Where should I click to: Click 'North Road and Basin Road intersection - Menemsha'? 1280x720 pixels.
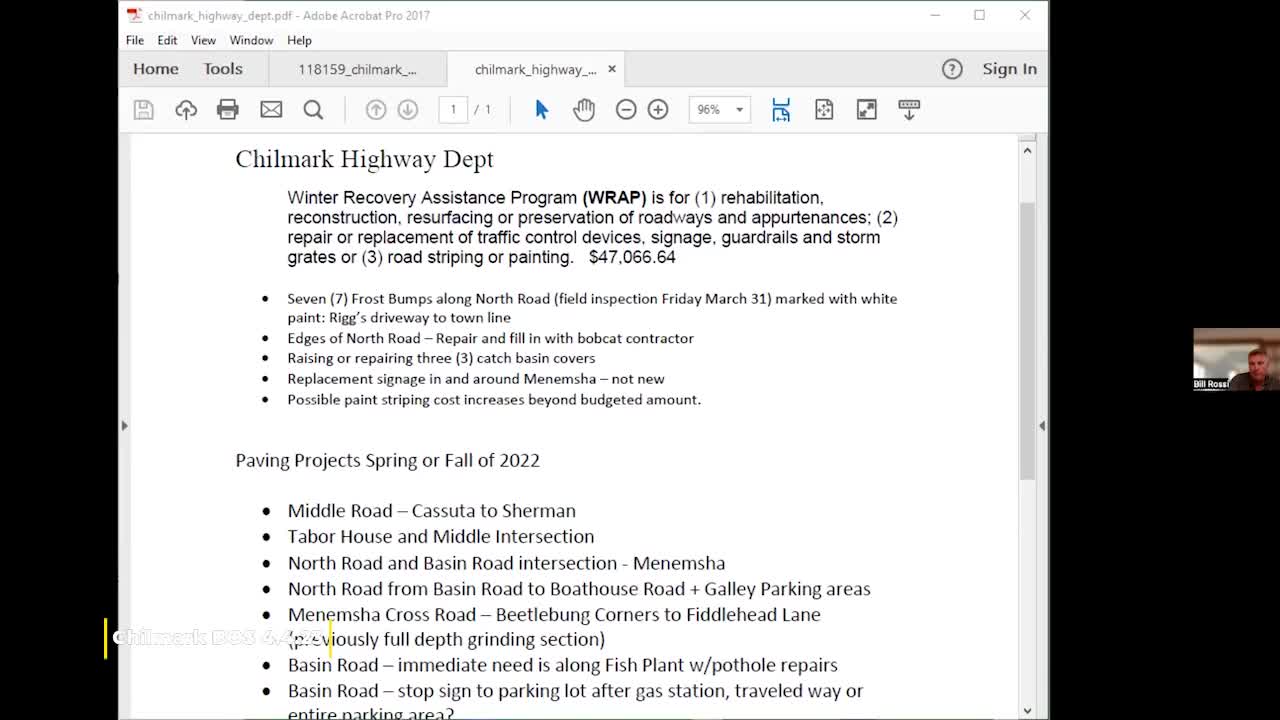[507, 563]
